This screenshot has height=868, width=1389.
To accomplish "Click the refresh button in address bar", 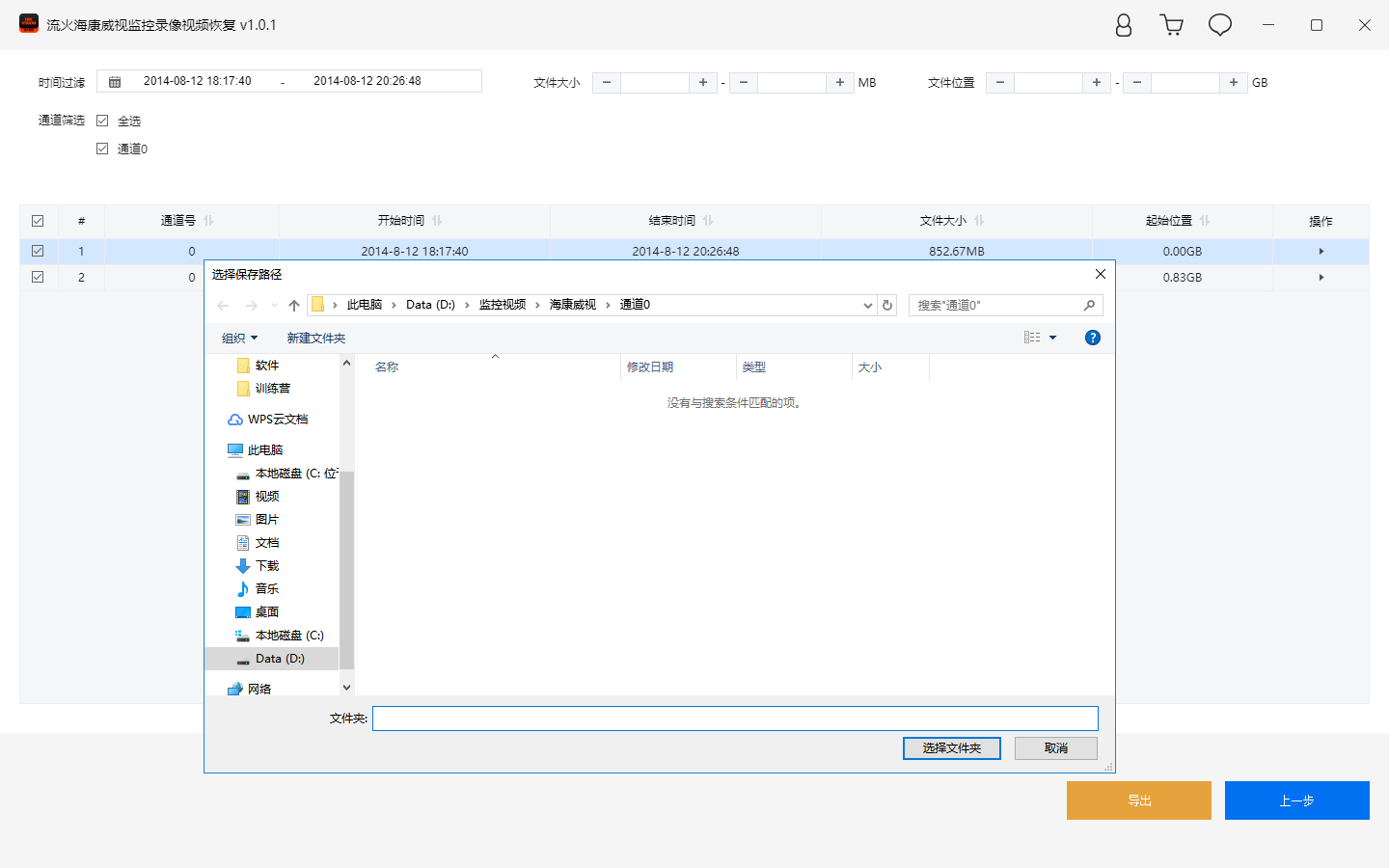I will tap(887, 305).
